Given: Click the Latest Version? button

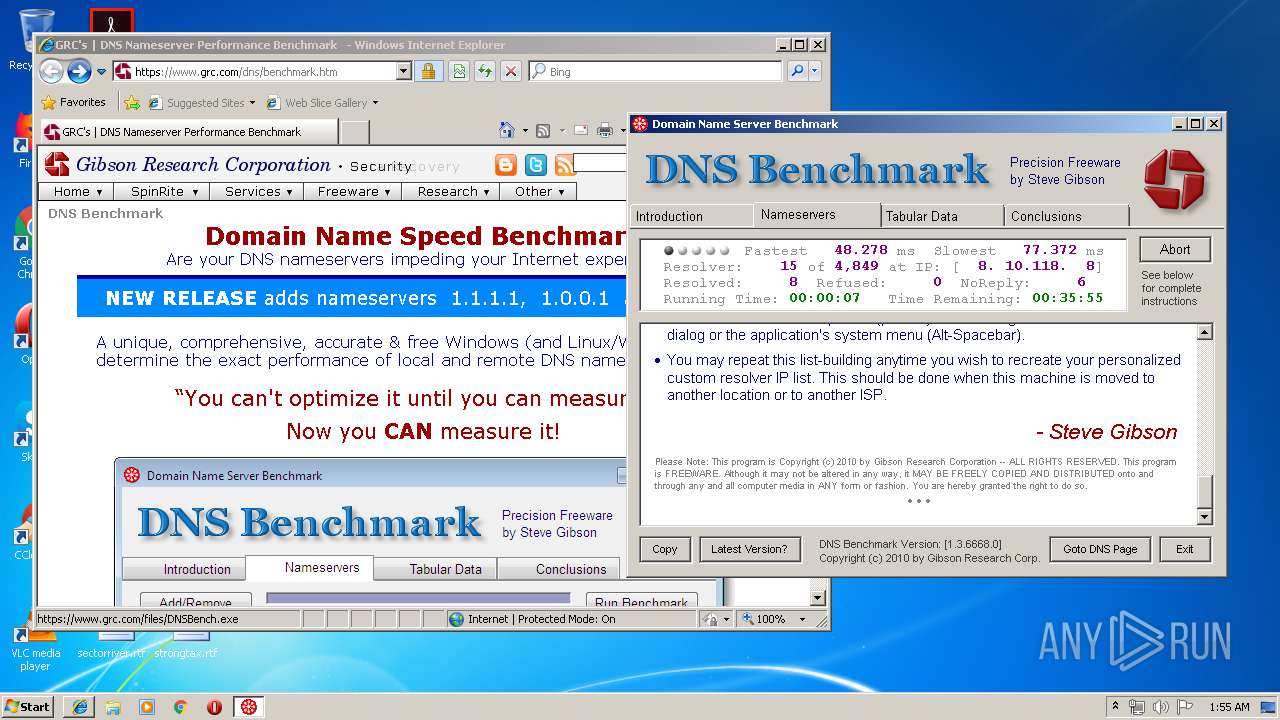Looking at the screenshot, I should [749, 549].
